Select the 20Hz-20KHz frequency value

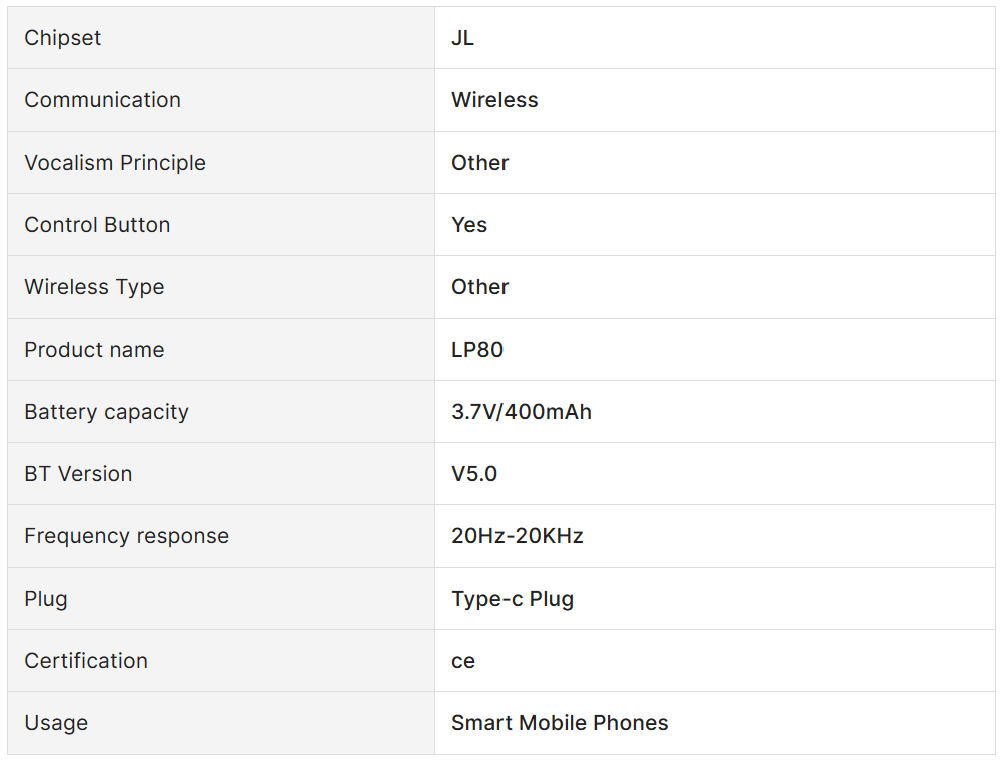(517, 536)
